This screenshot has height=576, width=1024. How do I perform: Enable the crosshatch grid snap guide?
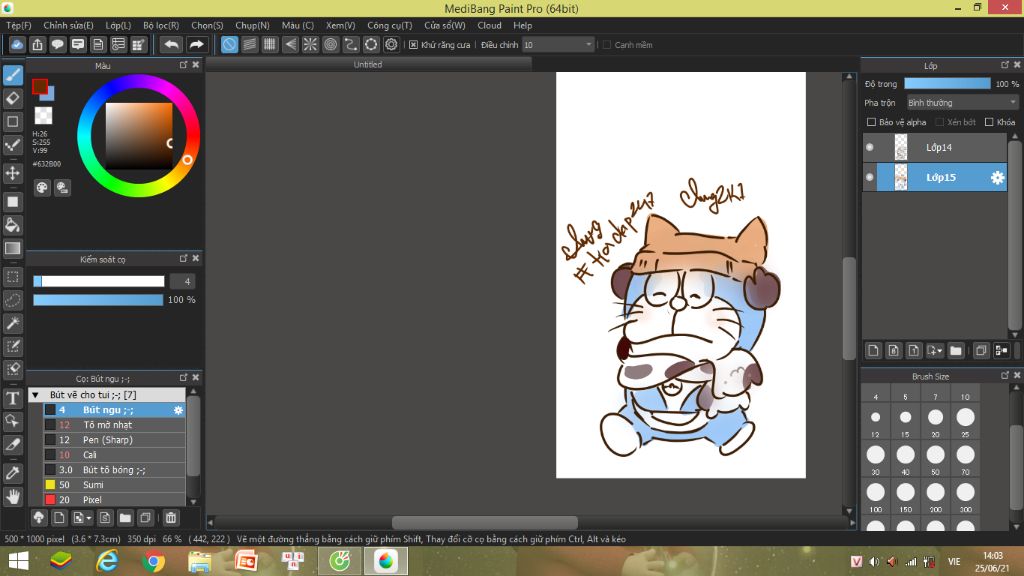pyautogui.click(x=270, y=44)
